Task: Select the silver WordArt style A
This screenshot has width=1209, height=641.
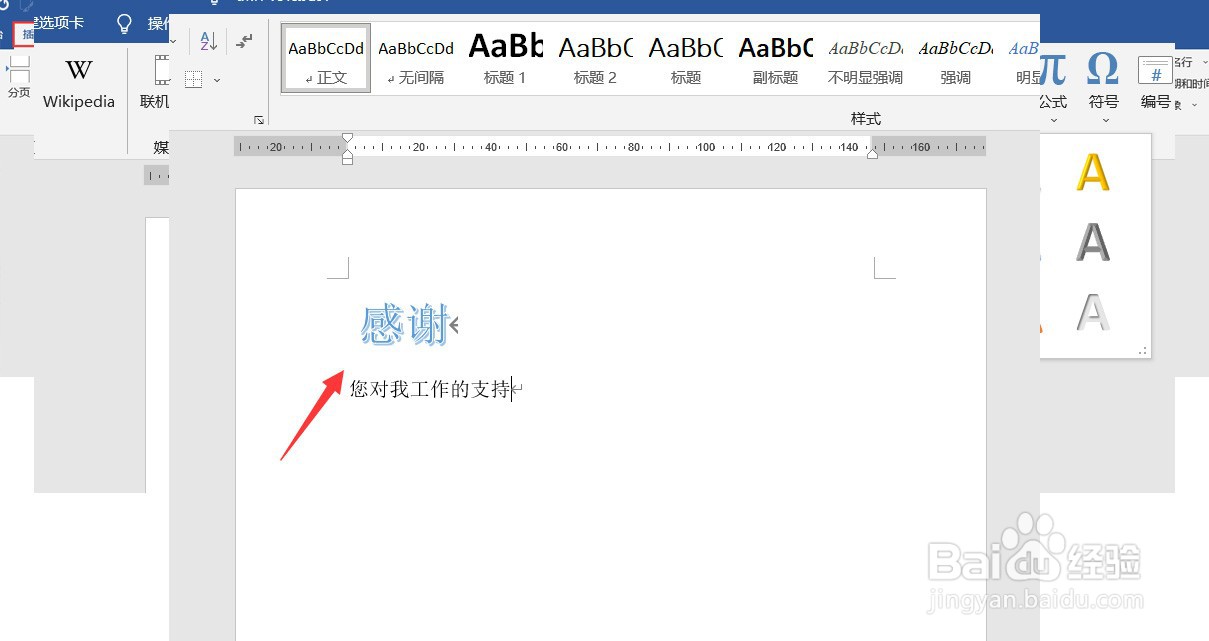Action: 1094,243
